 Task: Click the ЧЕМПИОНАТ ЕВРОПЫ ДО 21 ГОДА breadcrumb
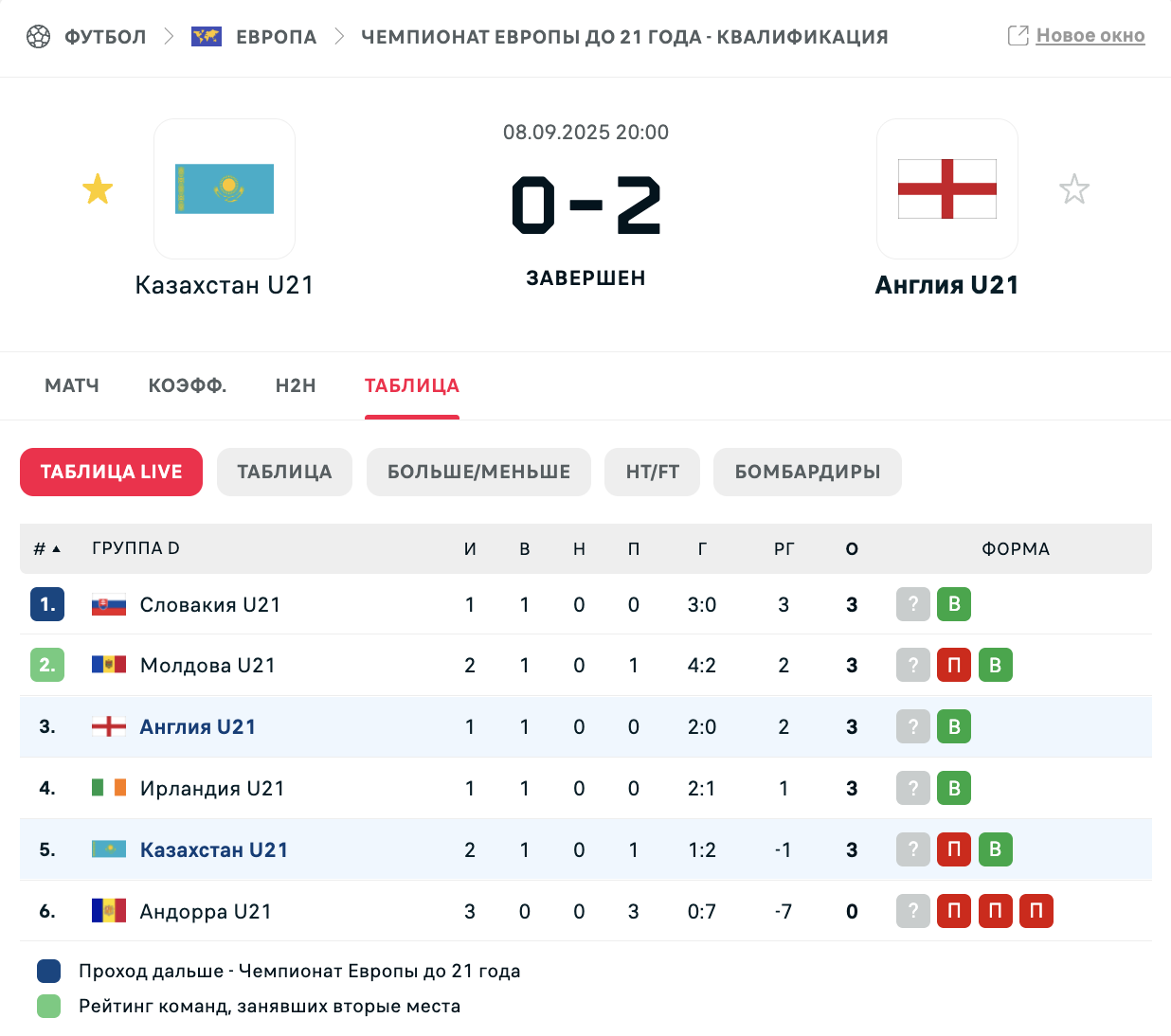(624, 37)
